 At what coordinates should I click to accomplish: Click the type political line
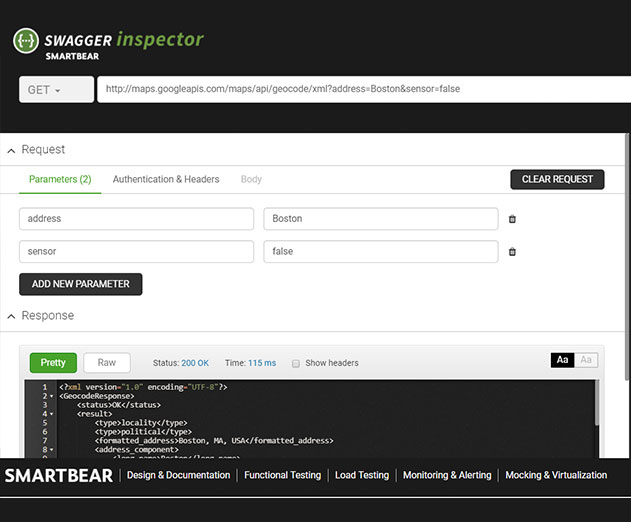tap(143, 432)
